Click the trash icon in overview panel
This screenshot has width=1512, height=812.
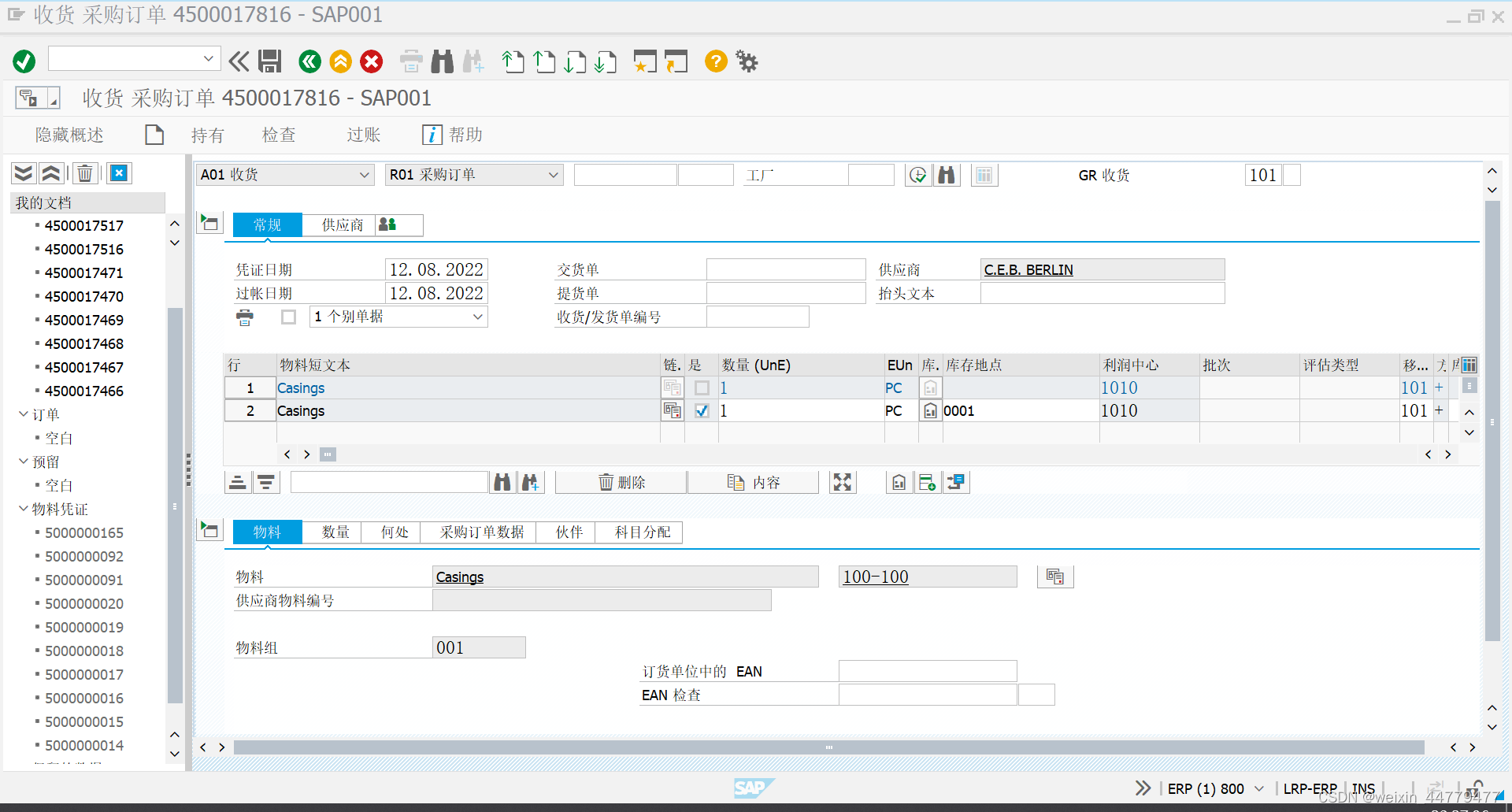pos(85,173)
